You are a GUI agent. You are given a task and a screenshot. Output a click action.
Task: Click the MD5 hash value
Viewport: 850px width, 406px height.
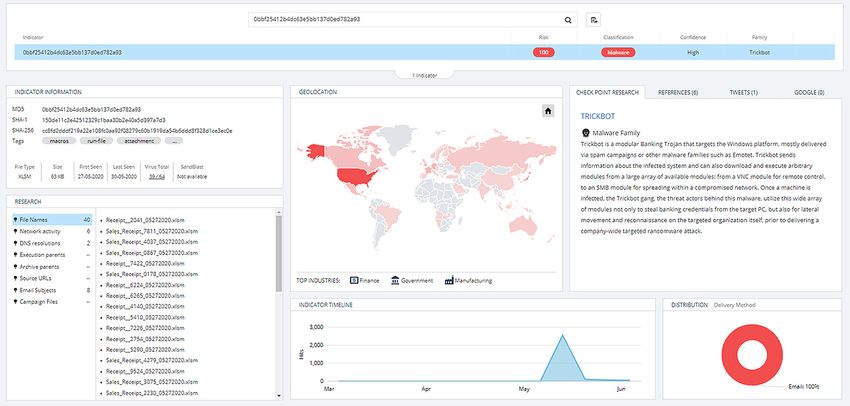click(92, 109)
